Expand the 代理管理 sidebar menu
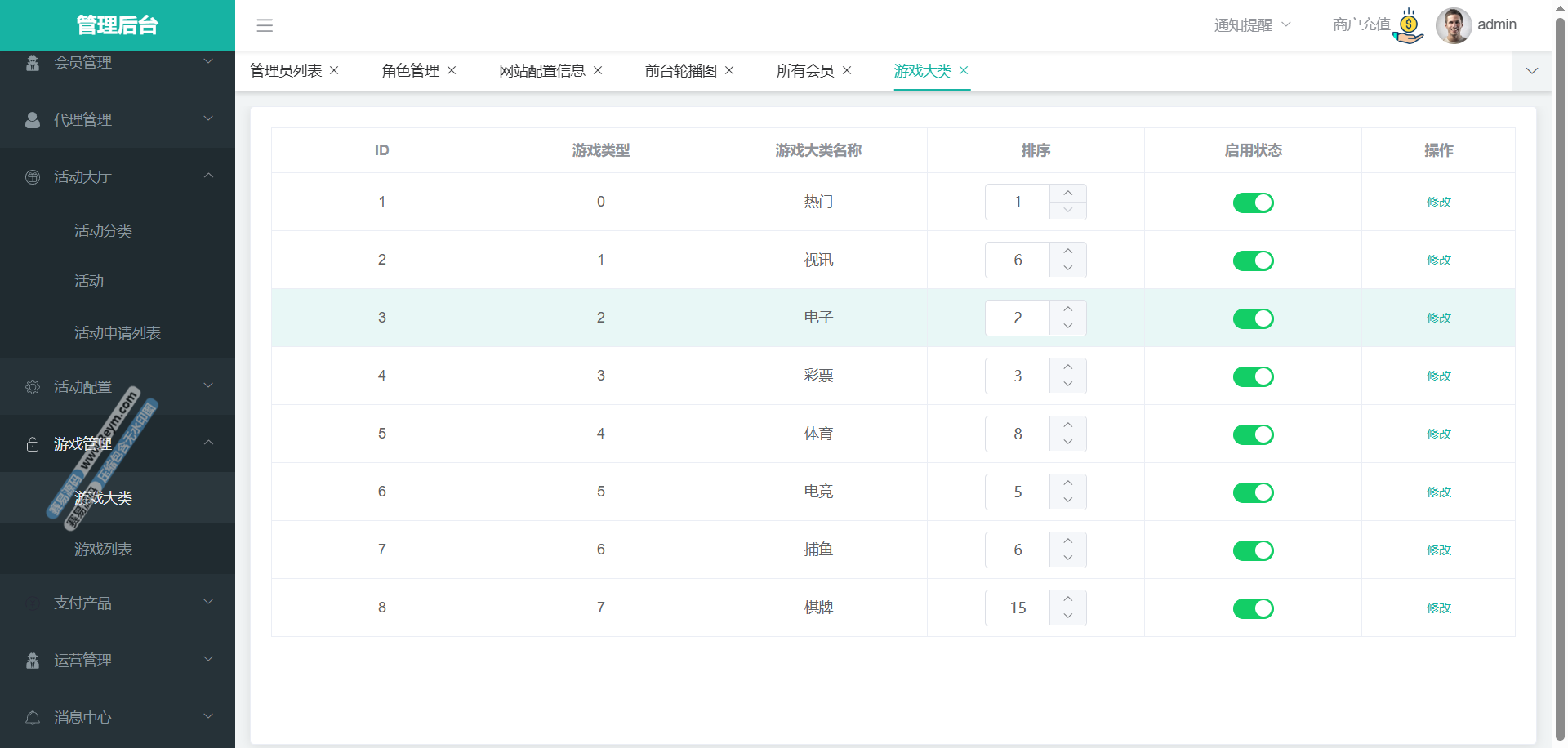Image resolution: width=1568 pixels, height=748 pixels. point(118,120)
